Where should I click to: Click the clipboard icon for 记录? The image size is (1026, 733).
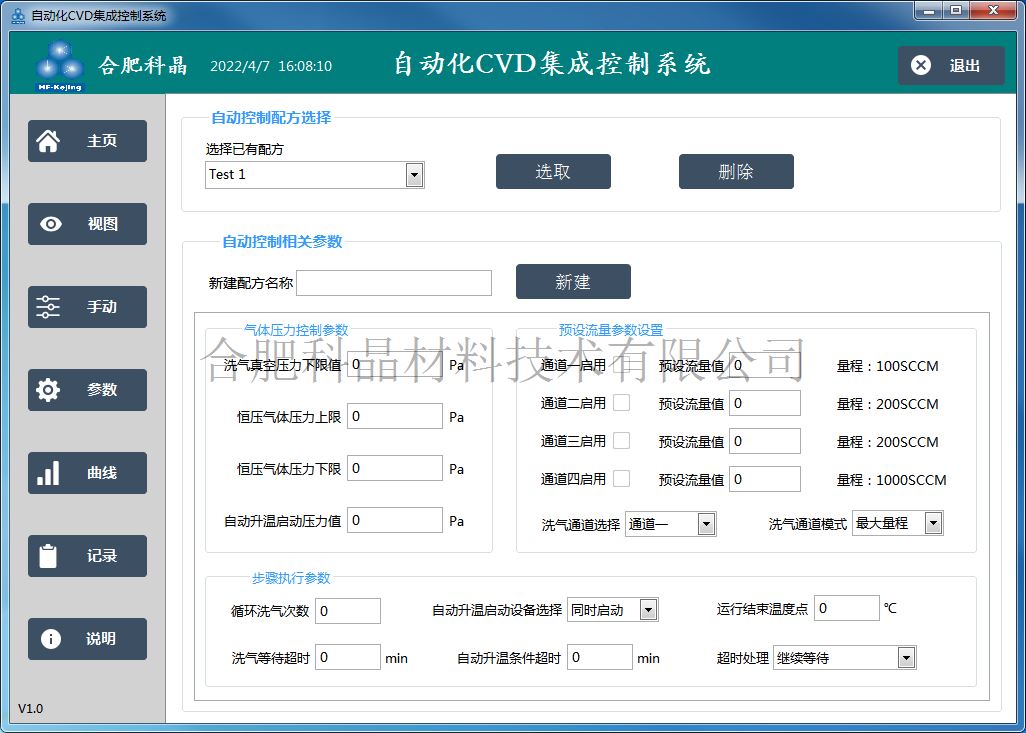pyautogui.click(x=48, y=556)
